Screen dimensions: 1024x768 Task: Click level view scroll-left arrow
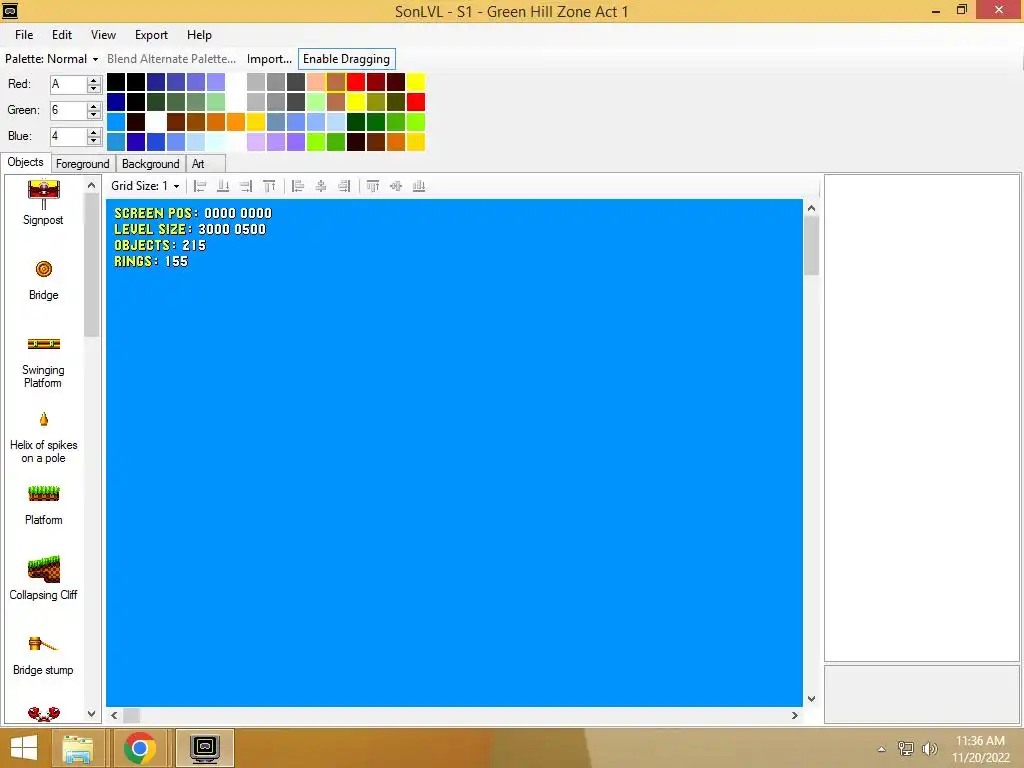click(114, 716)
